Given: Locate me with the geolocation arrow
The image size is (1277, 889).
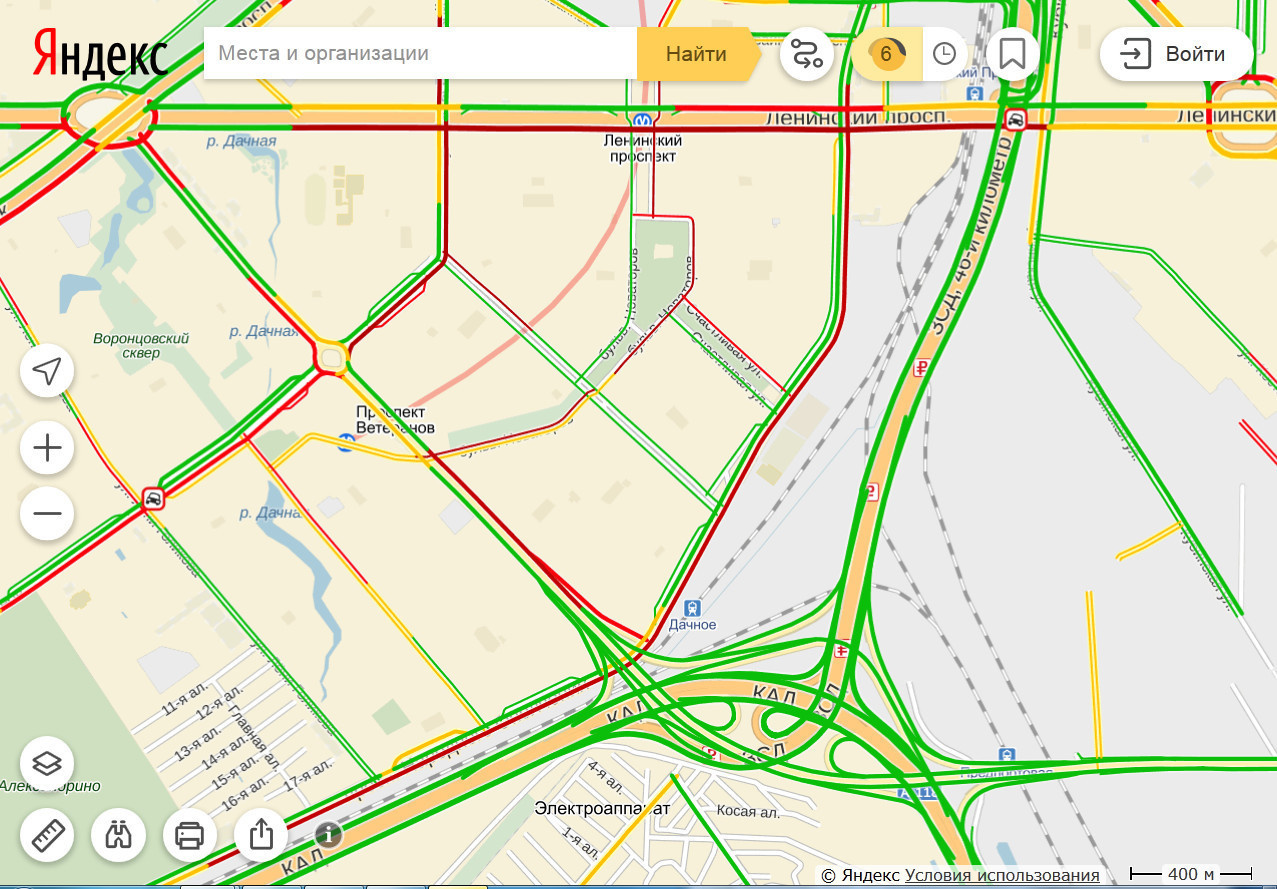Looking at the screenshot, I should tap(47, 372).
